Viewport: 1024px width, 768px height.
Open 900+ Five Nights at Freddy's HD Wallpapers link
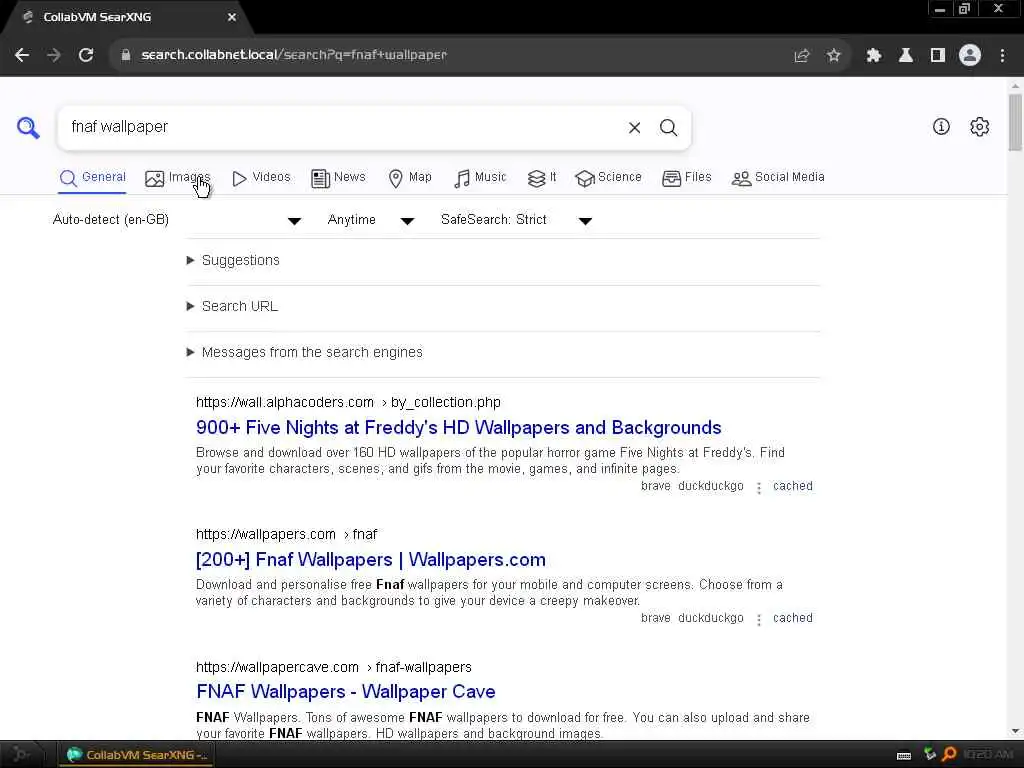tap(458, 428)
